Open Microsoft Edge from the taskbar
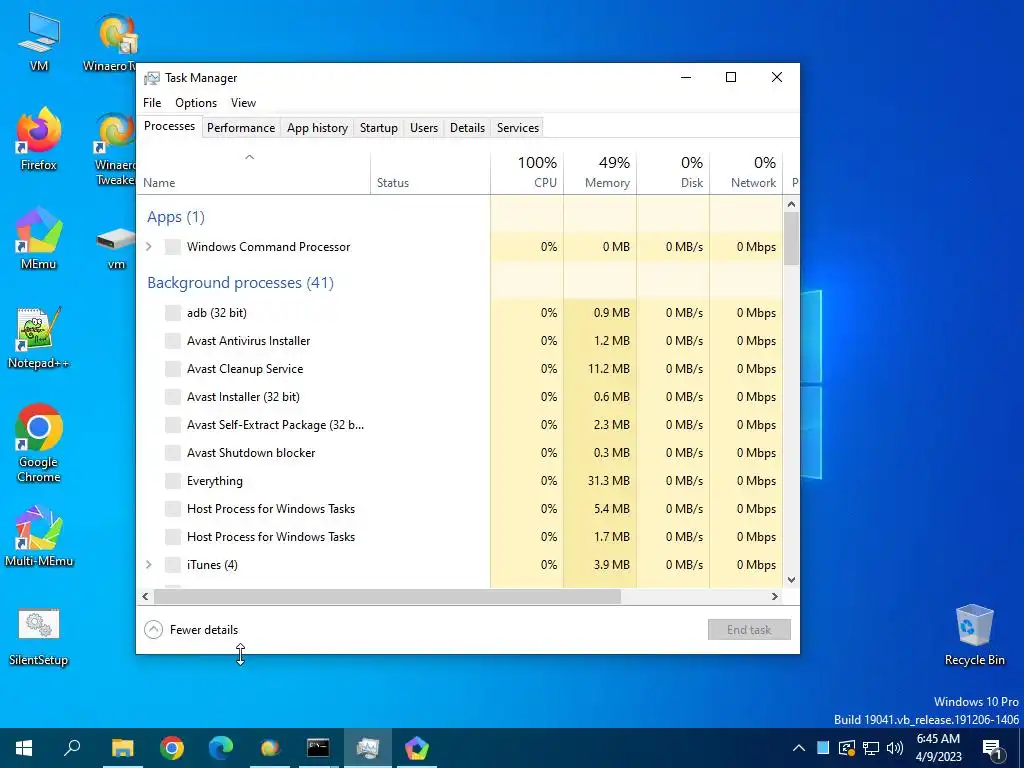Image resolution: width=1024 pixels, height=768 pixels. (x=221, y=748)
